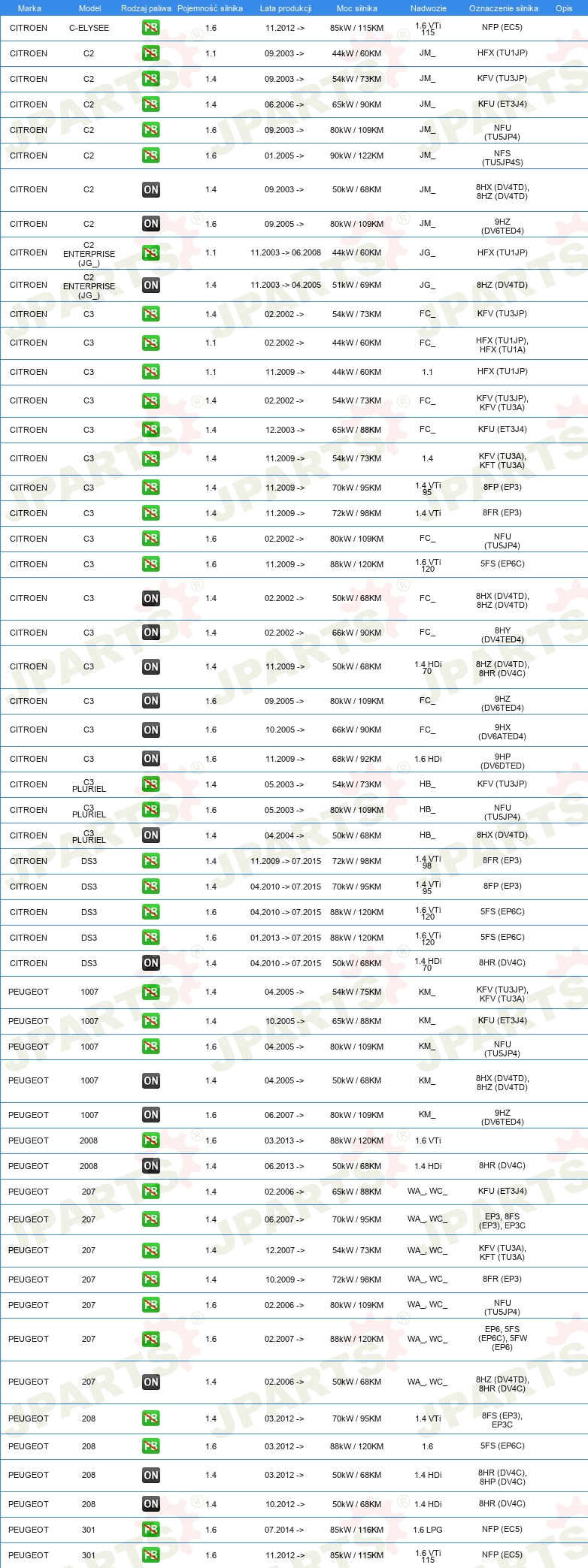Click diesel ON icon in C3 9HP (DV6DTED) row

coord(150,759)
